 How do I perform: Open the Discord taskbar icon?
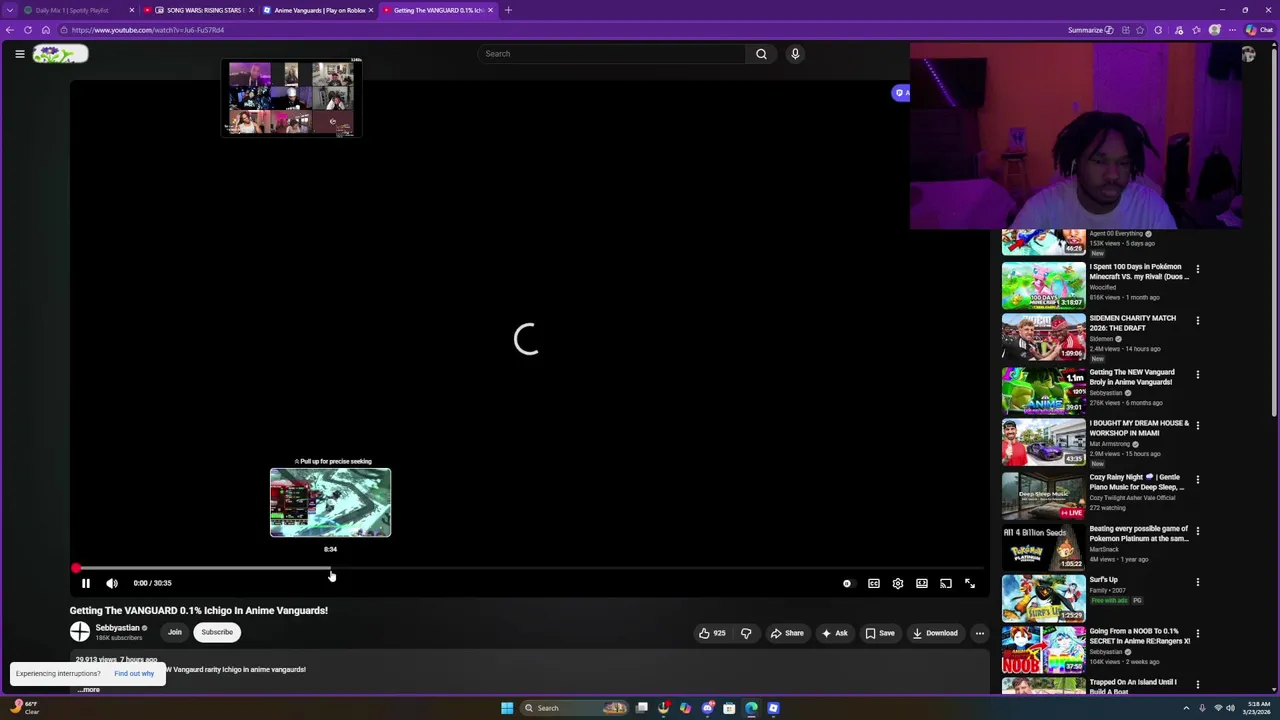coord(707,708)
